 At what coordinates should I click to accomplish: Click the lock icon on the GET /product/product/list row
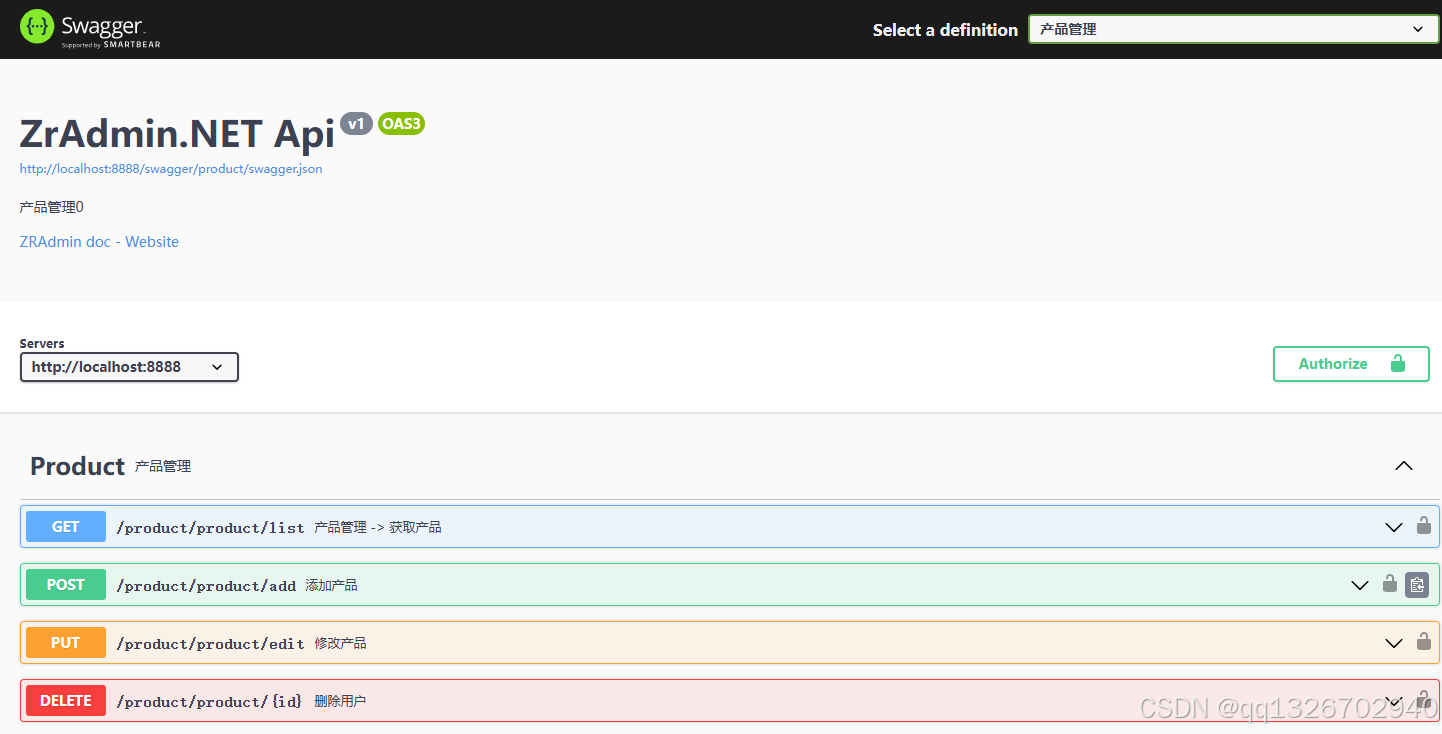click(x=1423, y=526)
